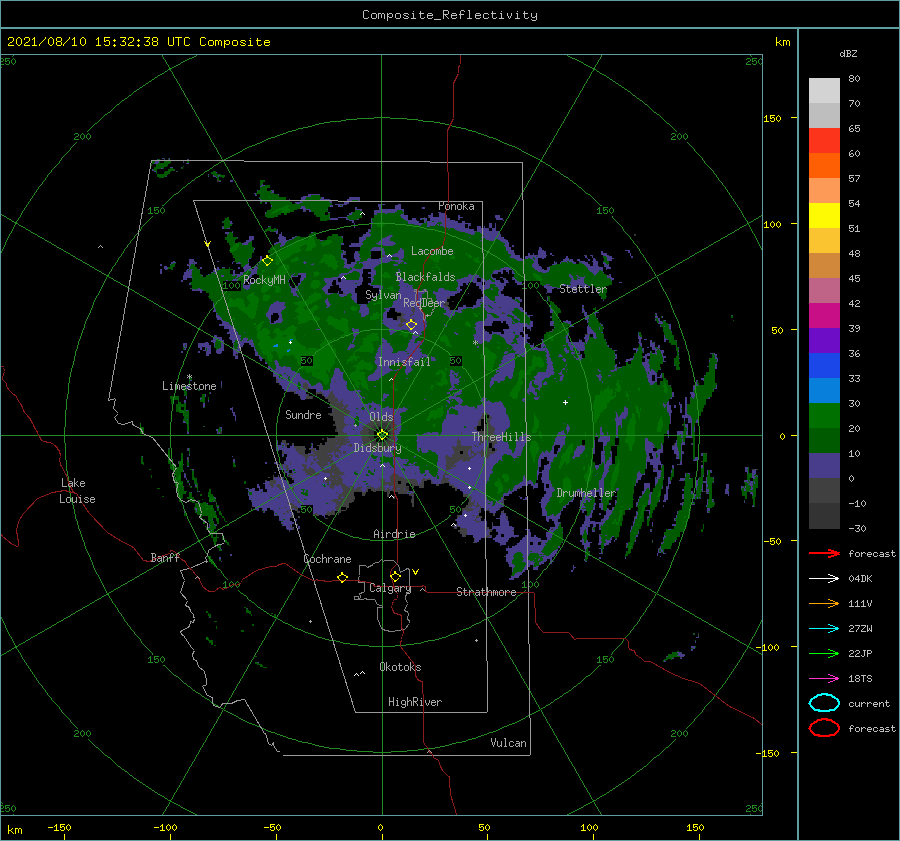
Task: Click the ThreeHills label
Action: (502, 437)
